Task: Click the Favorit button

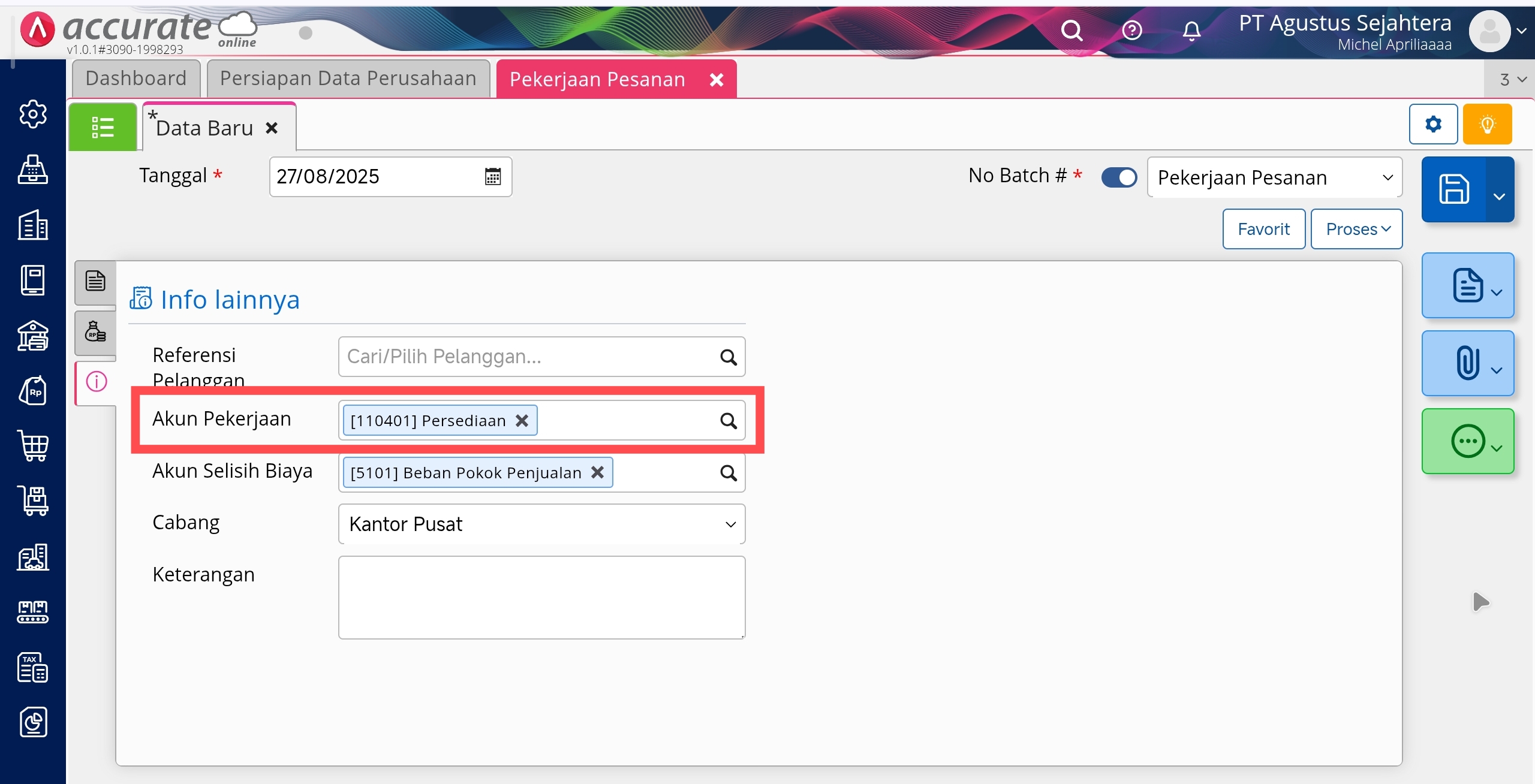Action: pyautogui.click(x=1263, y=229)
